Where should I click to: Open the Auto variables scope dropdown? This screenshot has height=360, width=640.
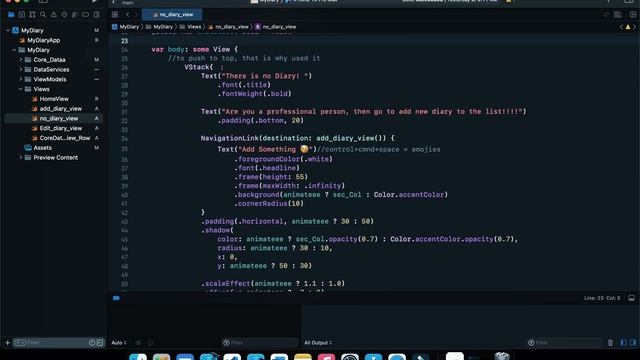tap(119, 343)
